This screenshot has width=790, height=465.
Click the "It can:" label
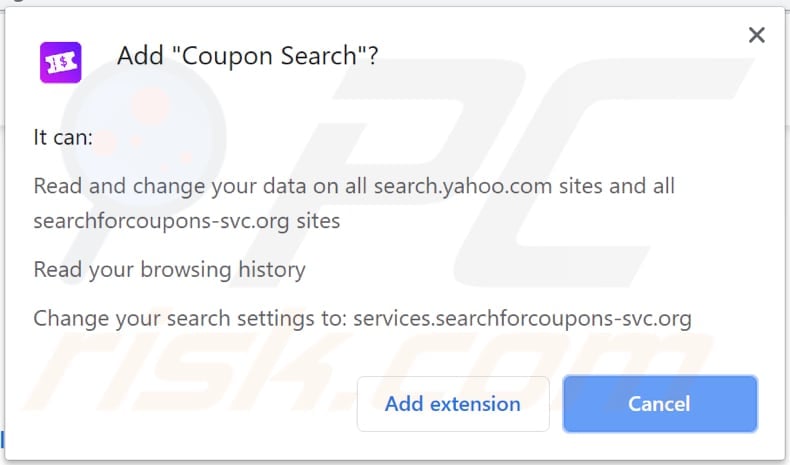(63, 138)
